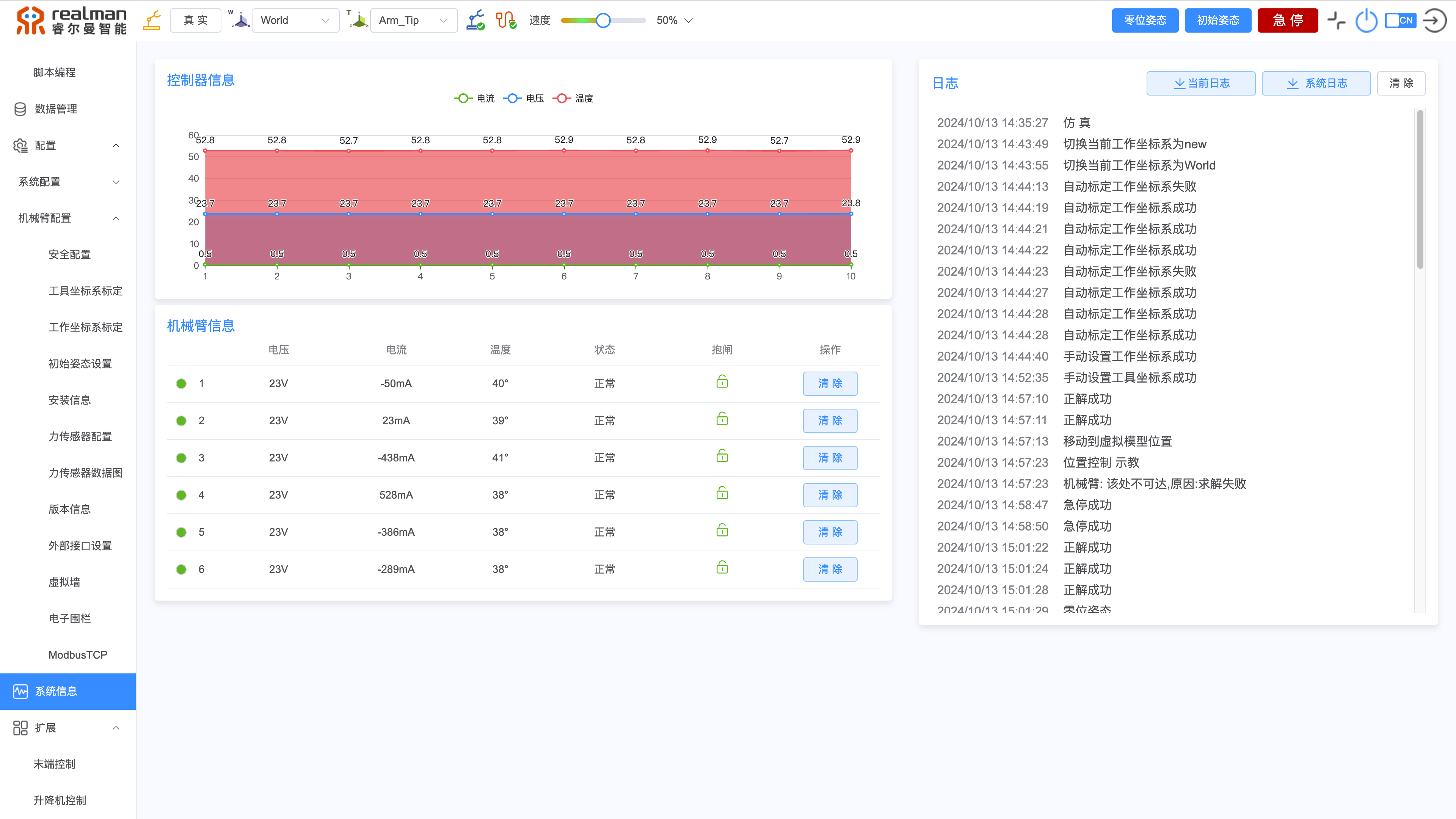Open 数据管理 in the sidebar
1456x819 pixels.
click(x=56, y=109)
